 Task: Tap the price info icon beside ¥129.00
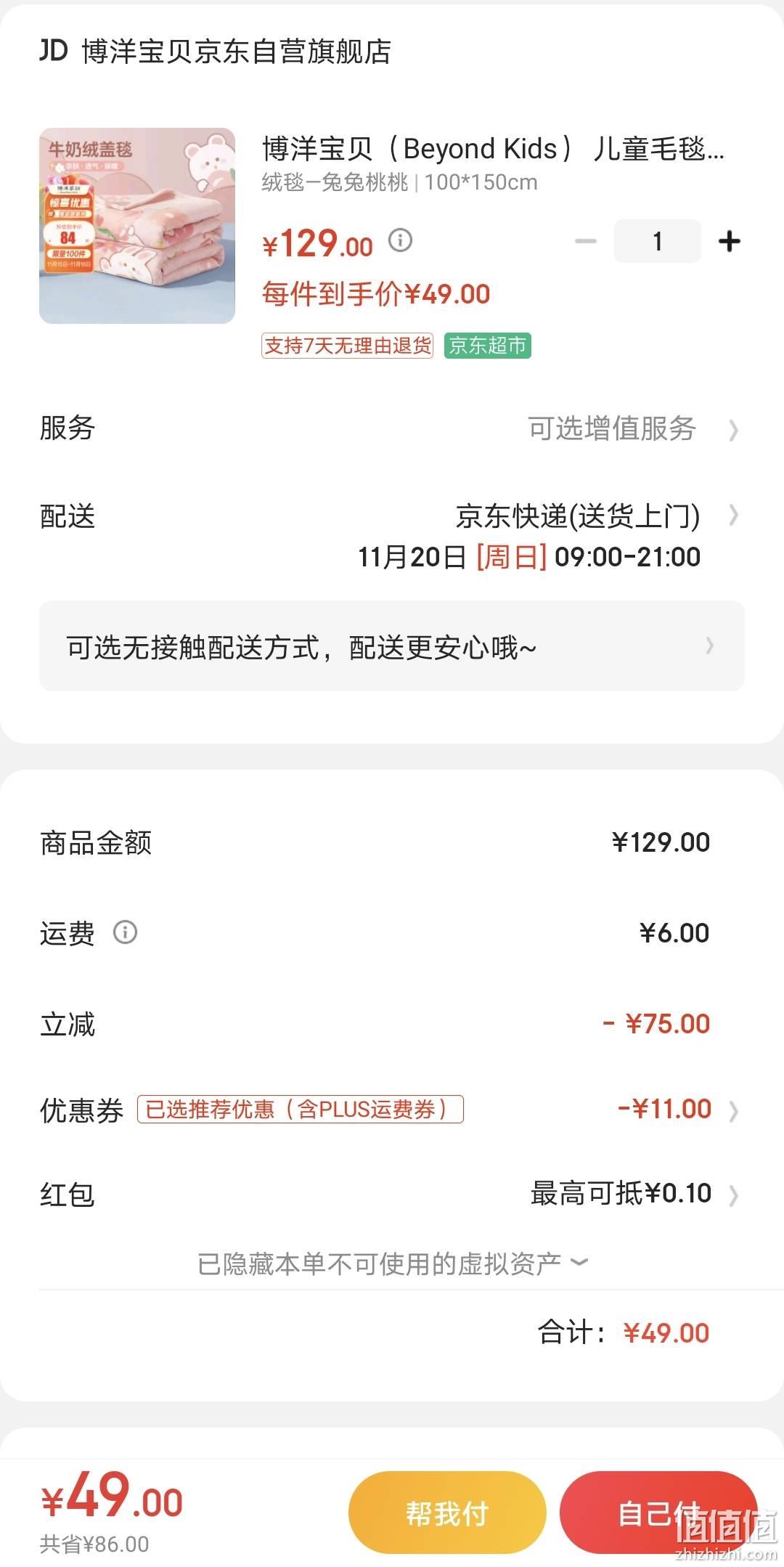tap(400, 240)
